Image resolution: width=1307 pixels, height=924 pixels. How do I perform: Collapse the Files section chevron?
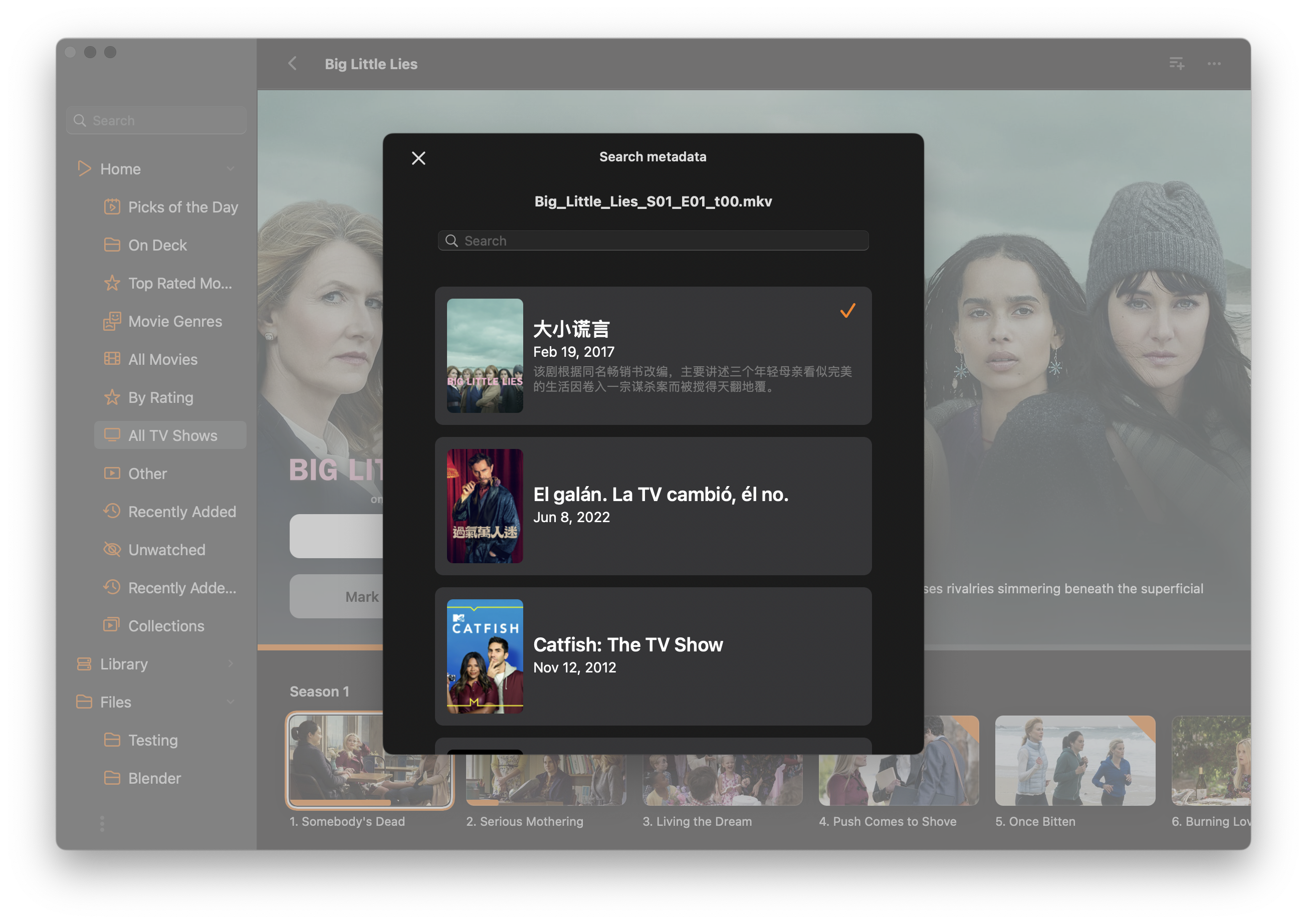pyautogui.click(x=231, y=702)
